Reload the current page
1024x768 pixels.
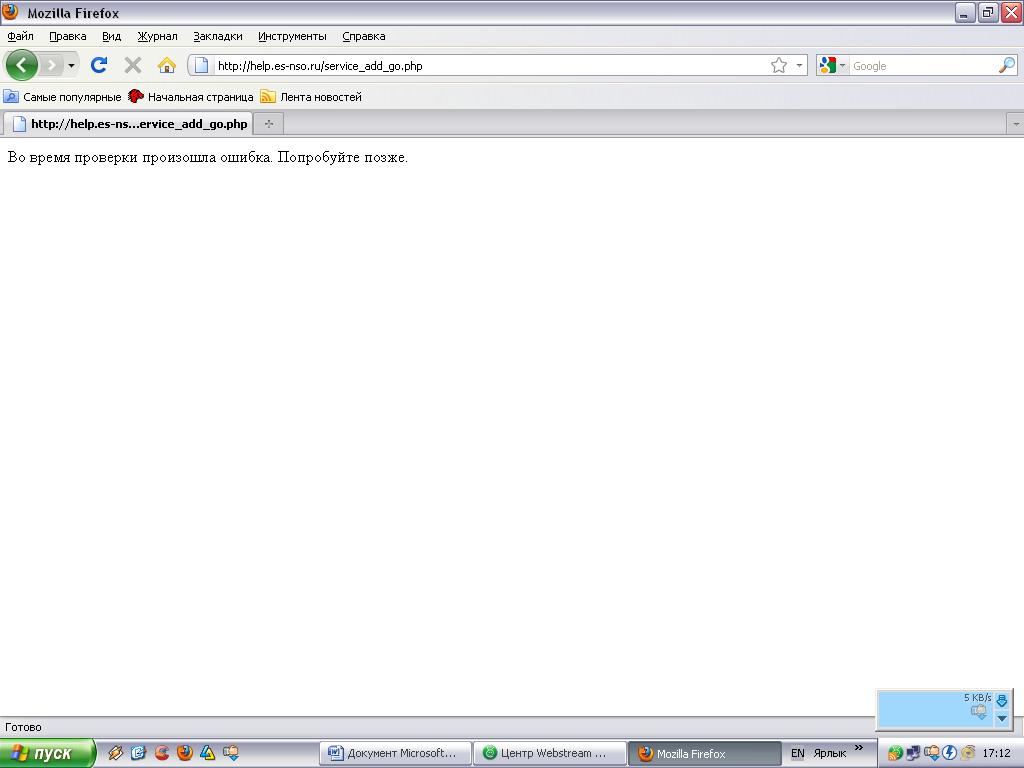click(x=99, y=65)
